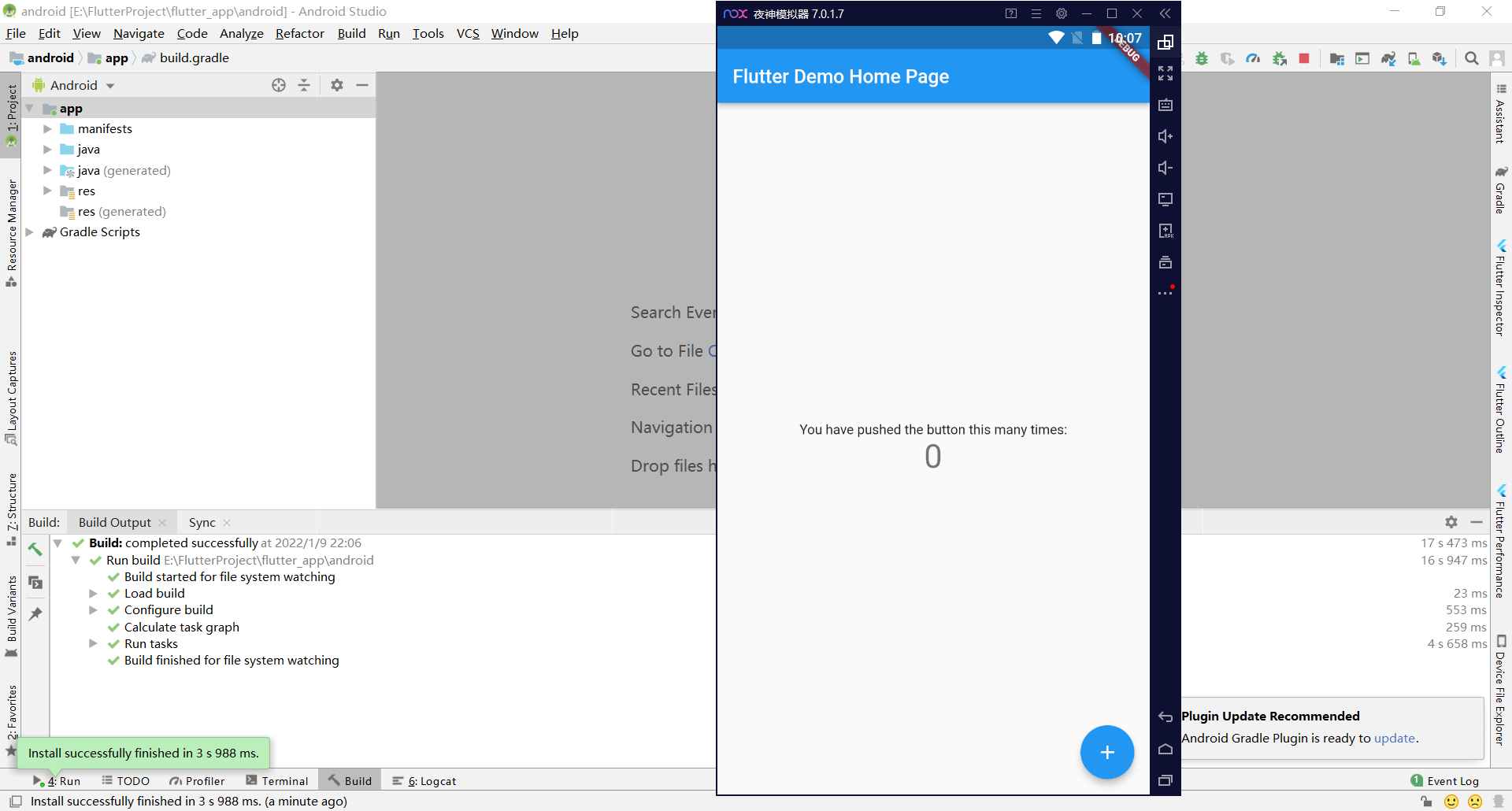This screenshot has width=1512, height=811.
Task: Open the 6: Logcat tool window
Action: (424, 781)
